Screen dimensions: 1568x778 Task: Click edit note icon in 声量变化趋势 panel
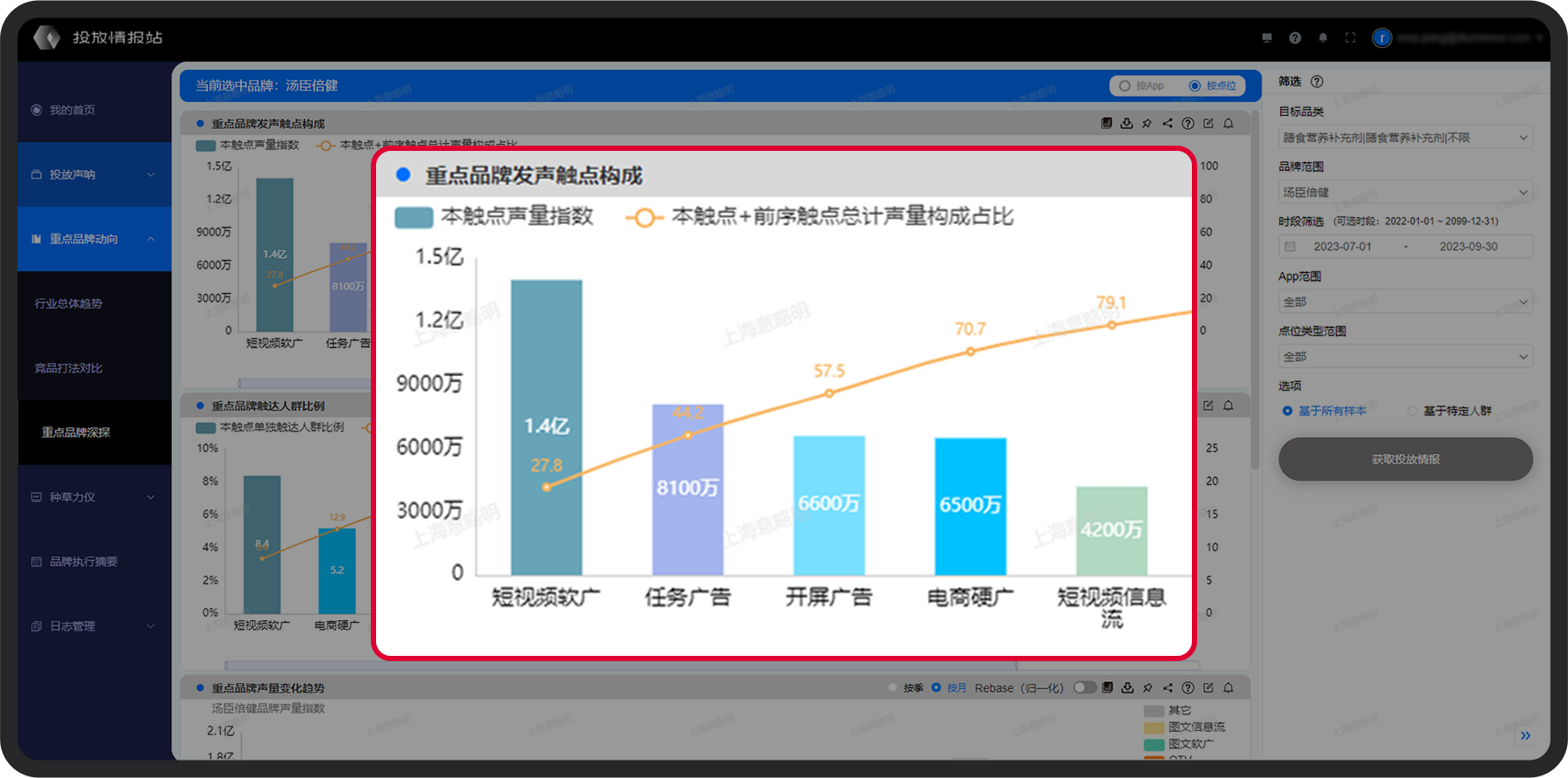[x=1209, y=687]
